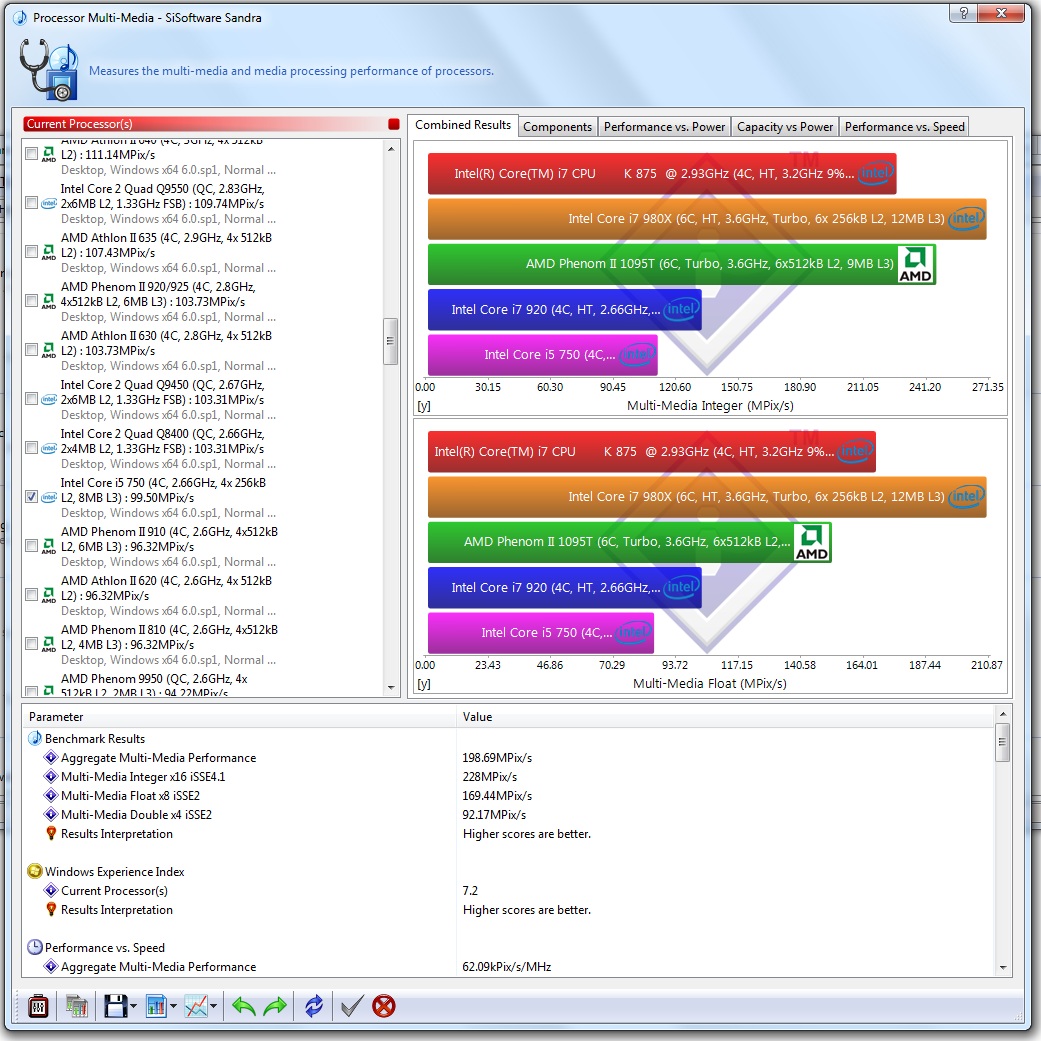Click processor list scrollbar down arrow
The width and height of the screenshot is (1041, 1041).
point(391,688)
